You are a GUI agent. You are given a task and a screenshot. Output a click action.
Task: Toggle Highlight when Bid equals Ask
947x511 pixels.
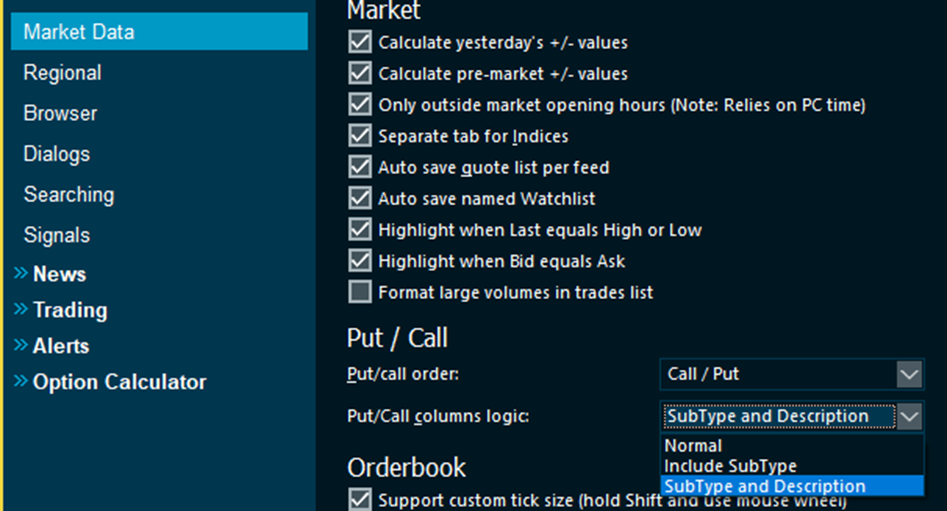(x=360, y=261)
